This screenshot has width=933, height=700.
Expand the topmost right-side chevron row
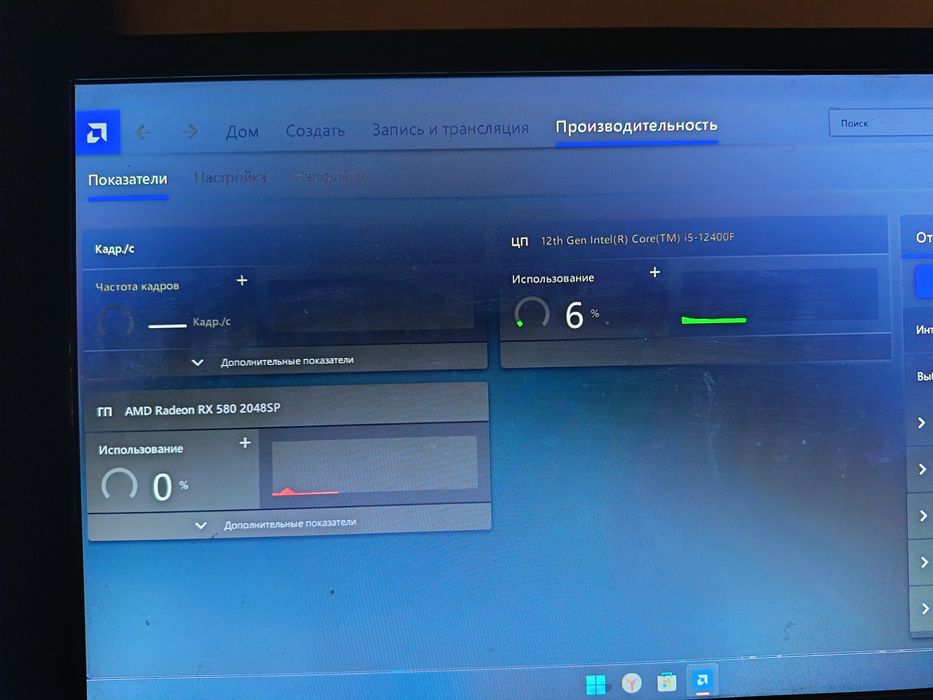[x=921, y=423]
